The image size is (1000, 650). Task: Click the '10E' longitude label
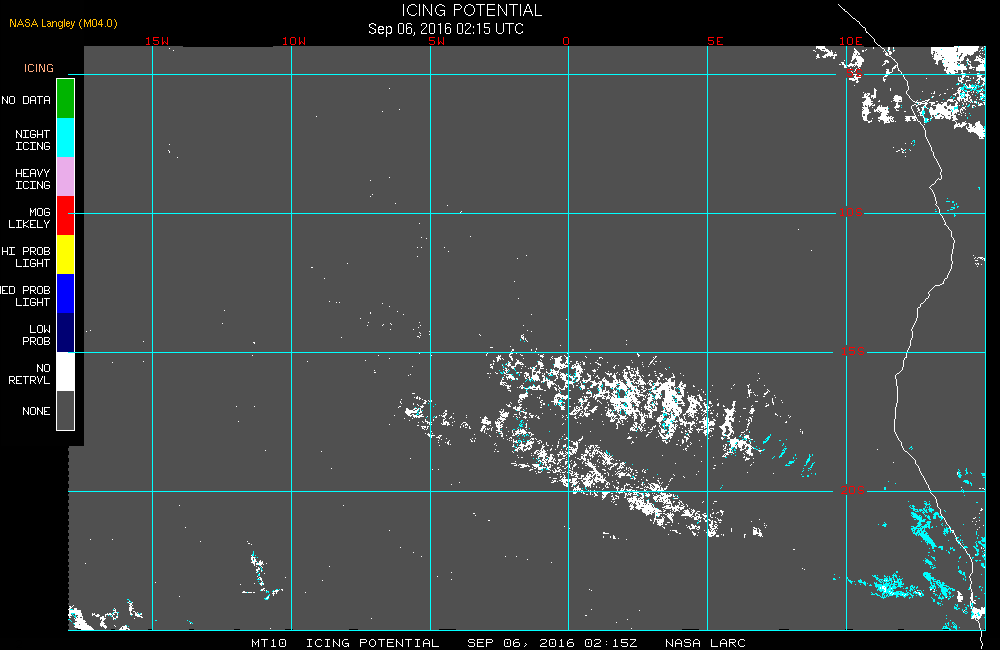pyautogui.click(x=851, y=41)
